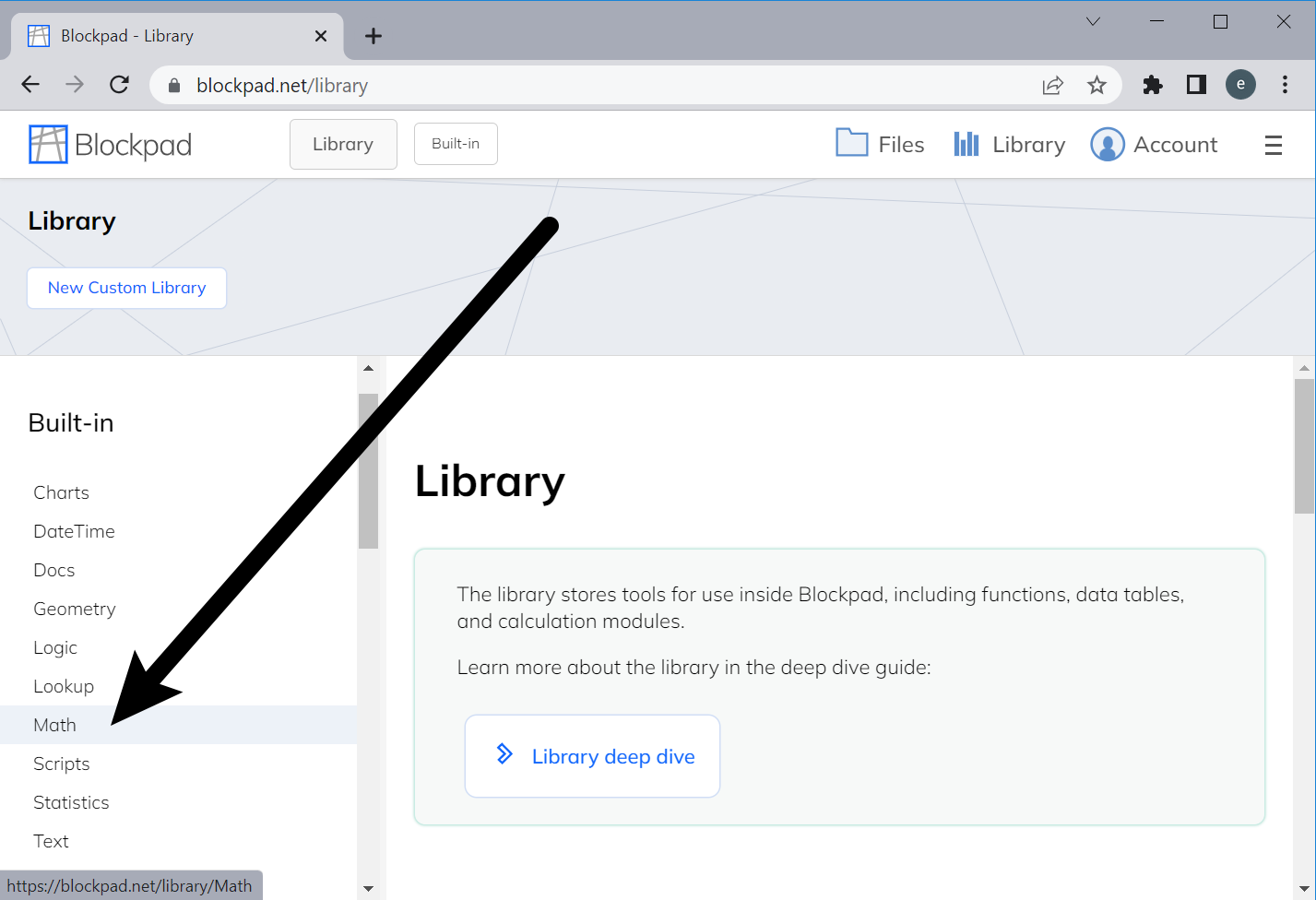Maximize the browser window
The height and width of the screenshot is (900, 1316).
pos(1220,21)
